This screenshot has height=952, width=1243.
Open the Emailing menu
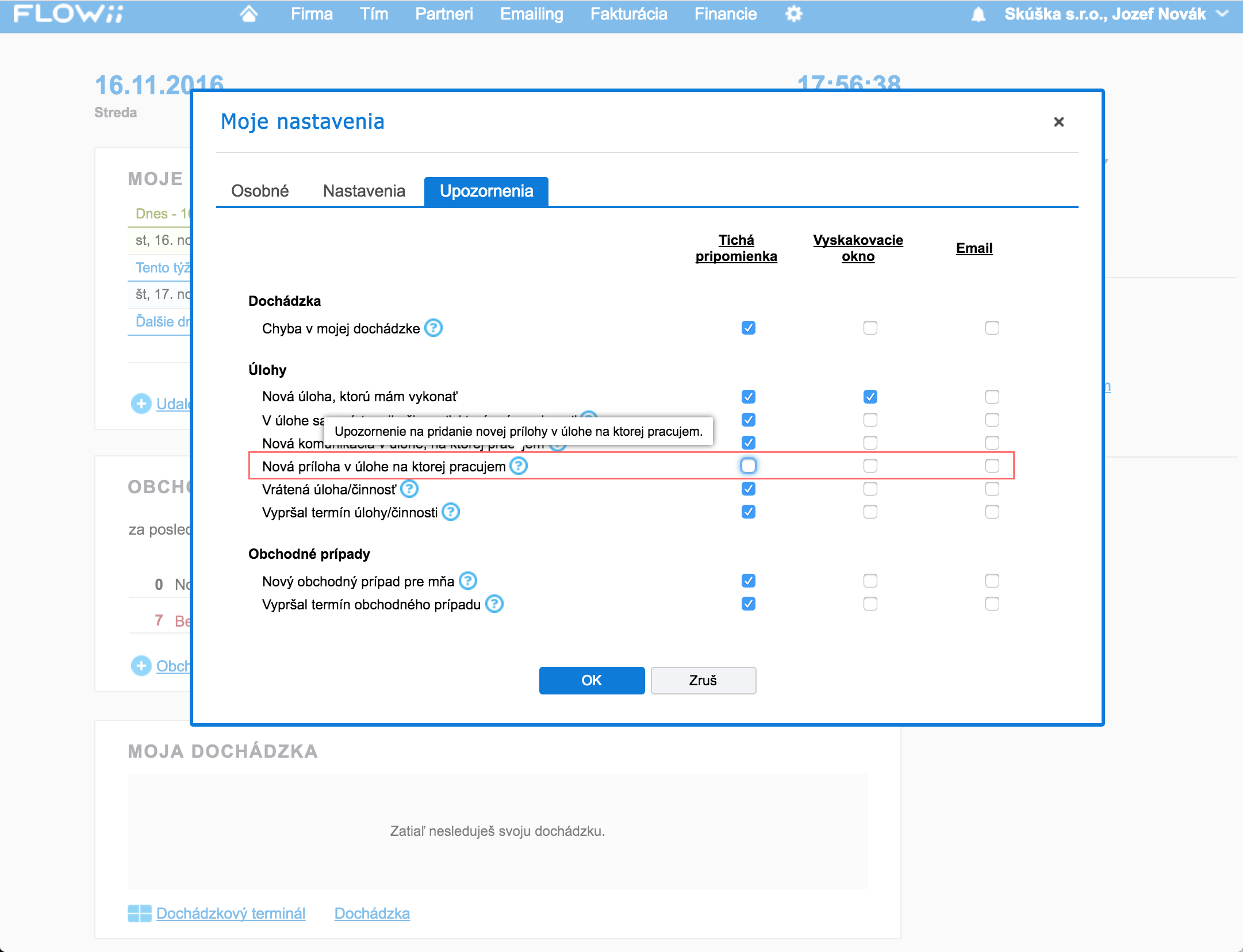[x=532, y=14]
